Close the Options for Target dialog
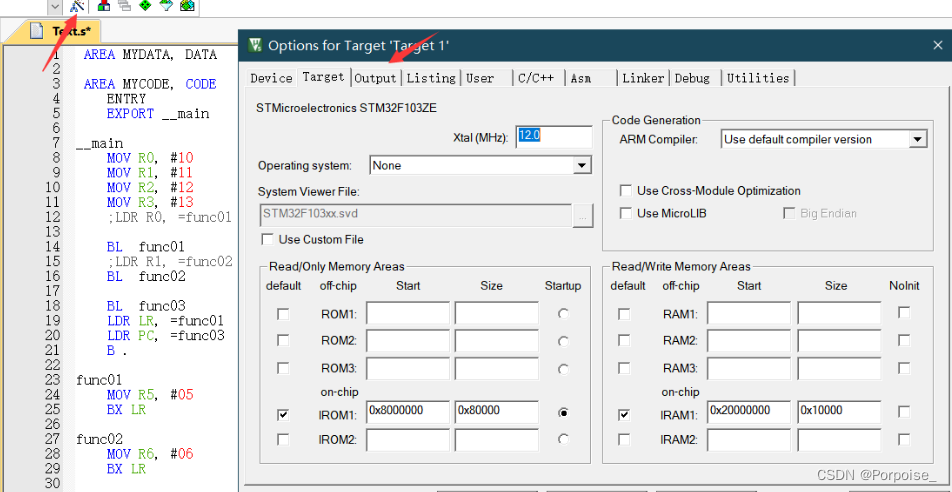This screenshot has height=492, width=952. pyautogui.click(x=937, y=45)
